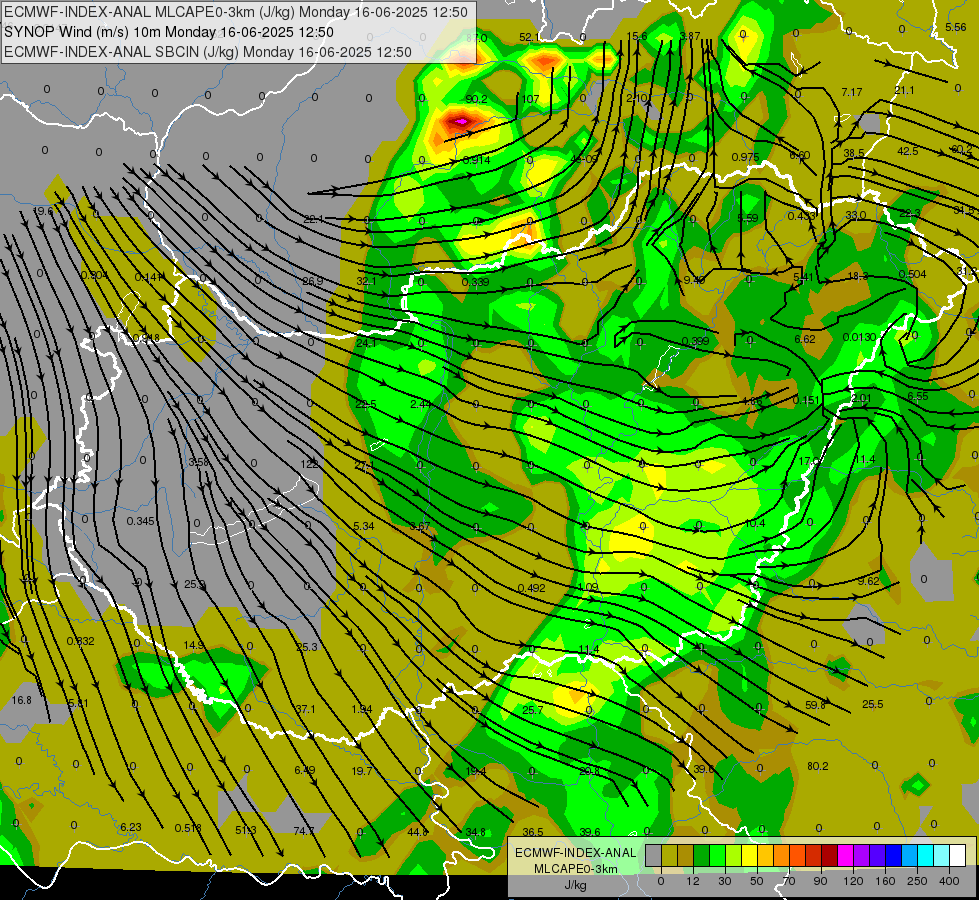Click the map value 0.492
979x900 pixels.
tap(531, 588)
